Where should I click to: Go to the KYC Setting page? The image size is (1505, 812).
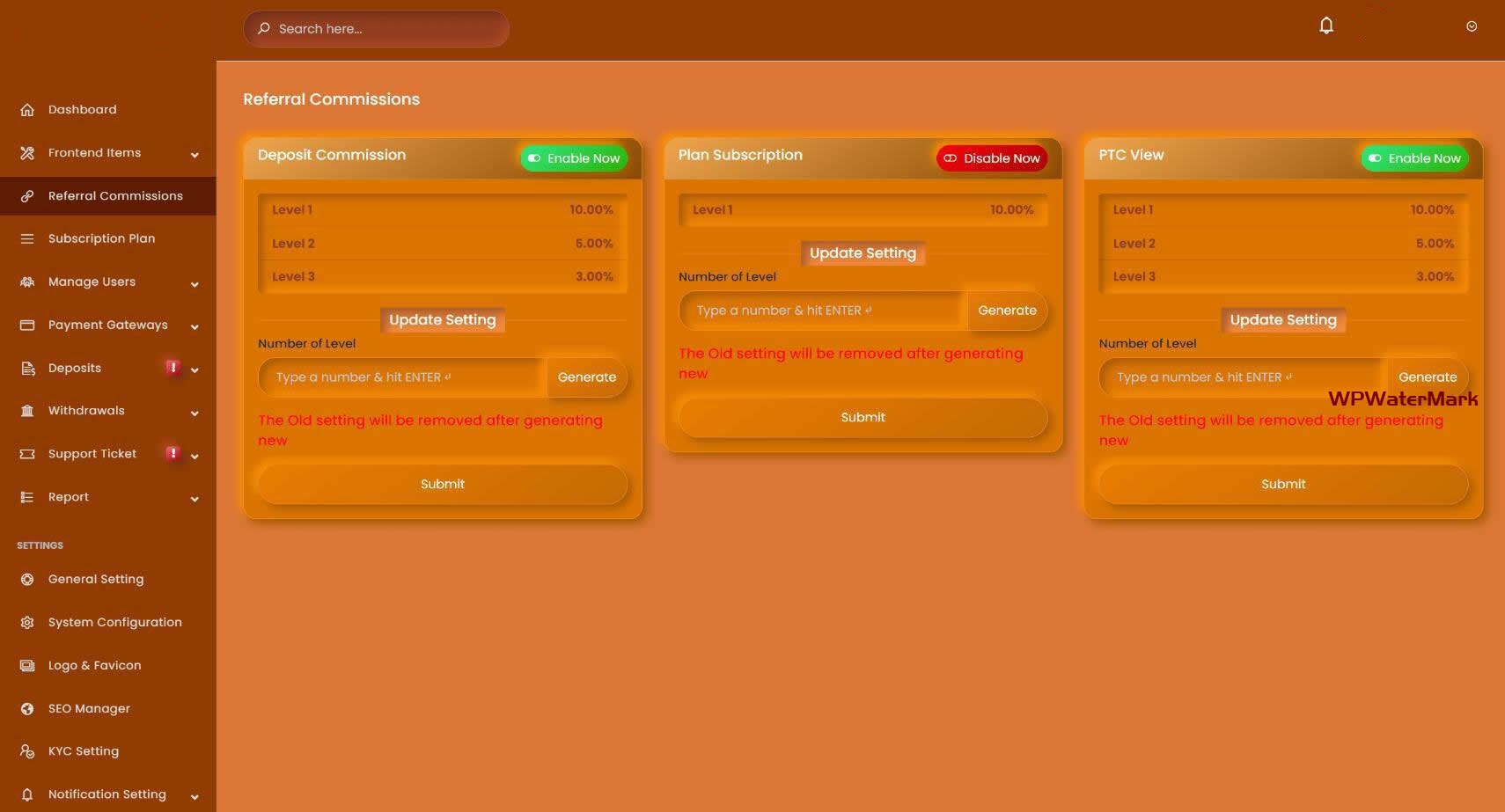[x=83, y=751]
